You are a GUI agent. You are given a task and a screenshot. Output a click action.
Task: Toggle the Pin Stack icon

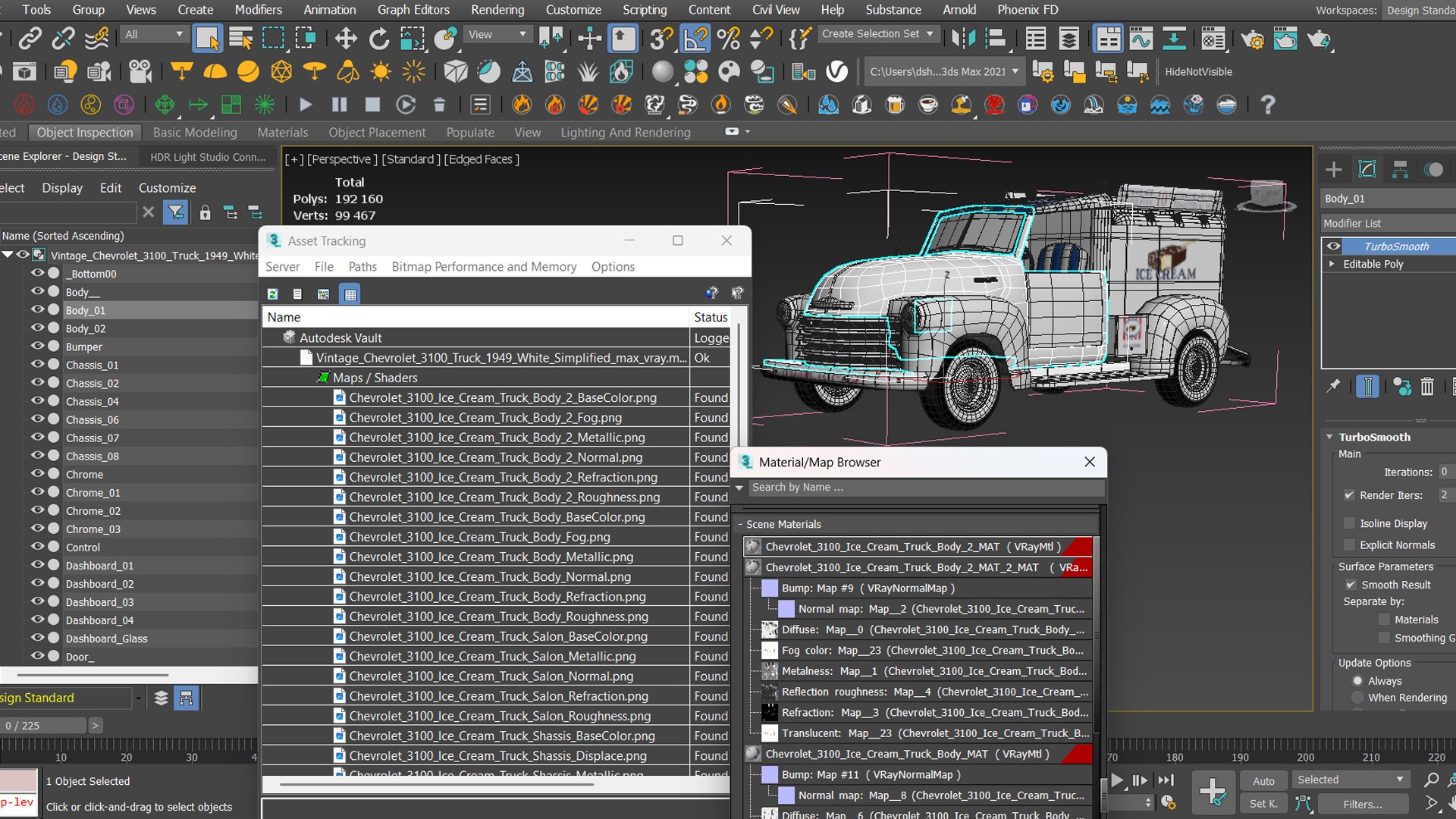click(x=1333, y=387)
